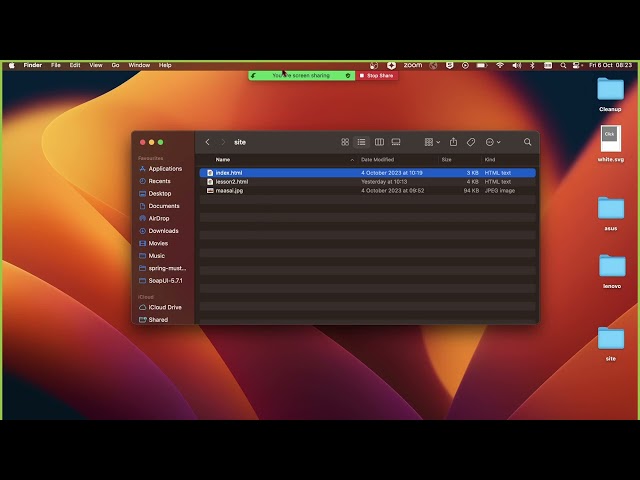Select the lesson2.html file row
The image size is (640, 480).
click(x=367, y=182)
